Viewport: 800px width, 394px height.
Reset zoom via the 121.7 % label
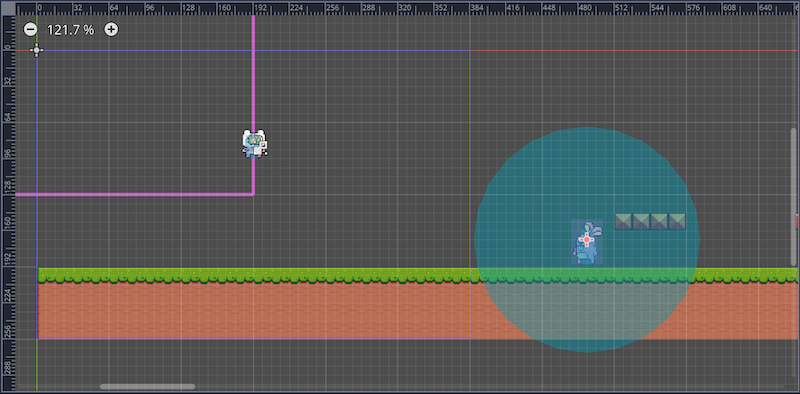pyautogui.click(x=70, y=30)
